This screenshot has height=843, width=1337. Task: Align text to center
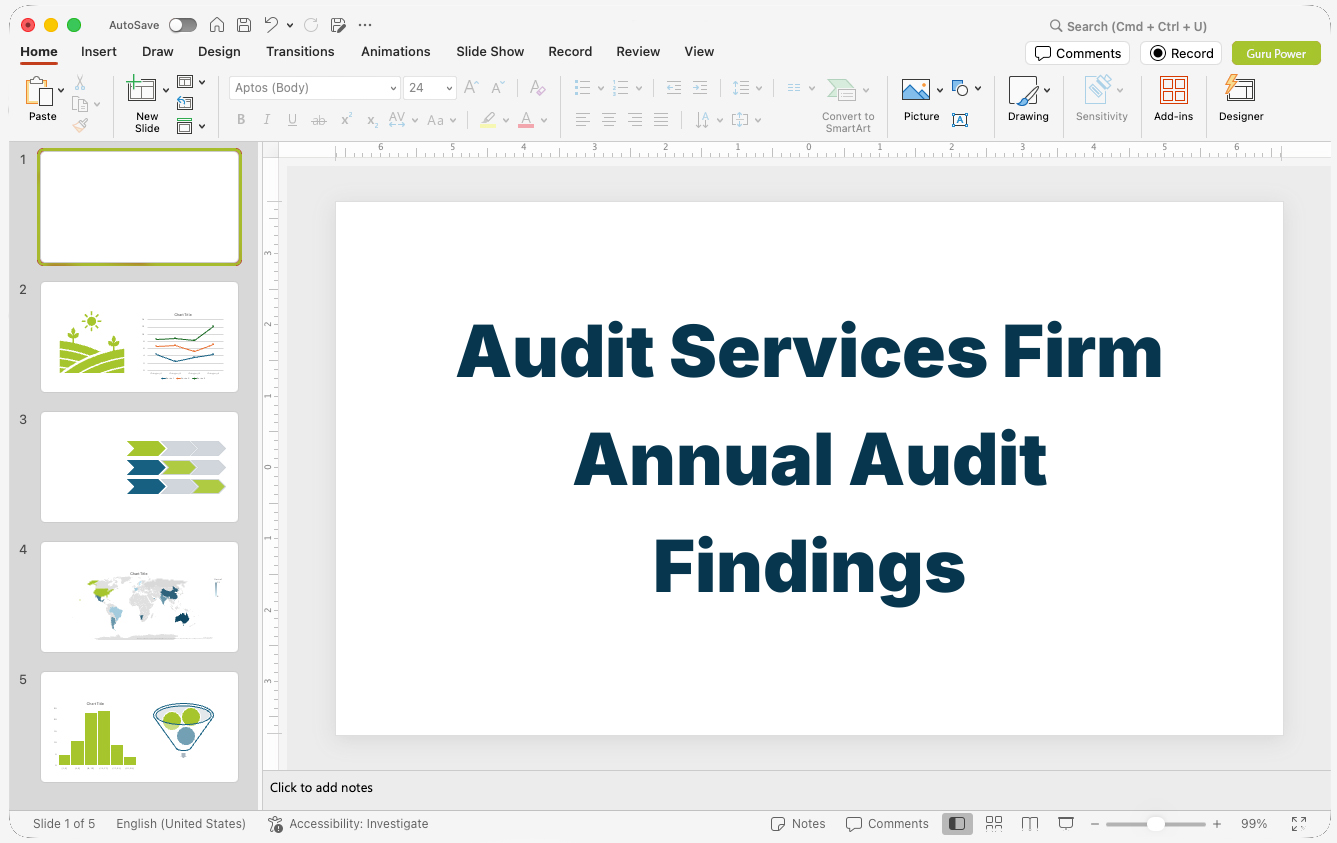(609, 120)
